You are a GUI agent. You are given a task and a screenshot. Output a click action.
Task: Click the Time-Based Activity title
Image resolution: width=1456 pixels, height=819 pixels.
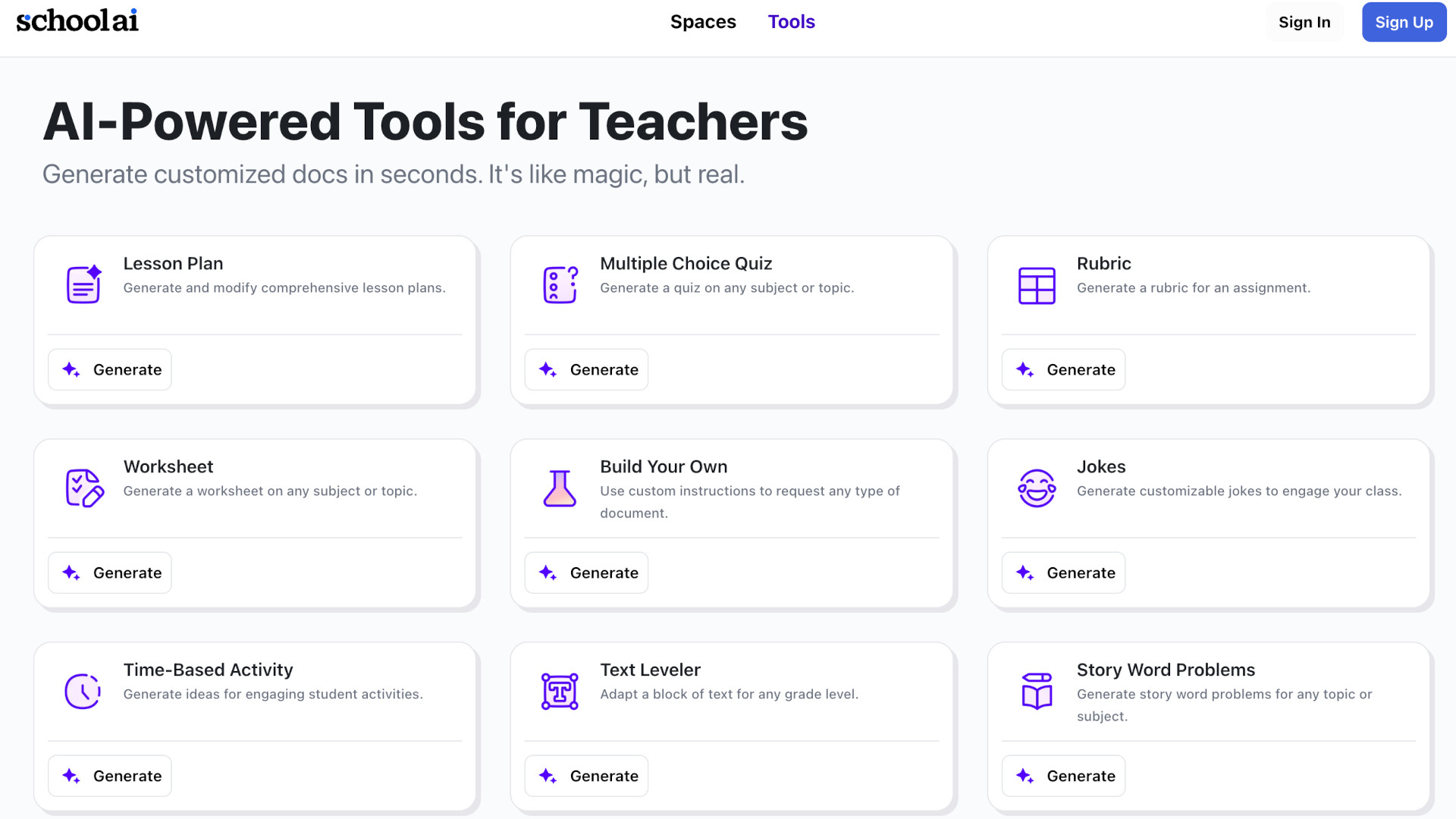pos(208,670)
